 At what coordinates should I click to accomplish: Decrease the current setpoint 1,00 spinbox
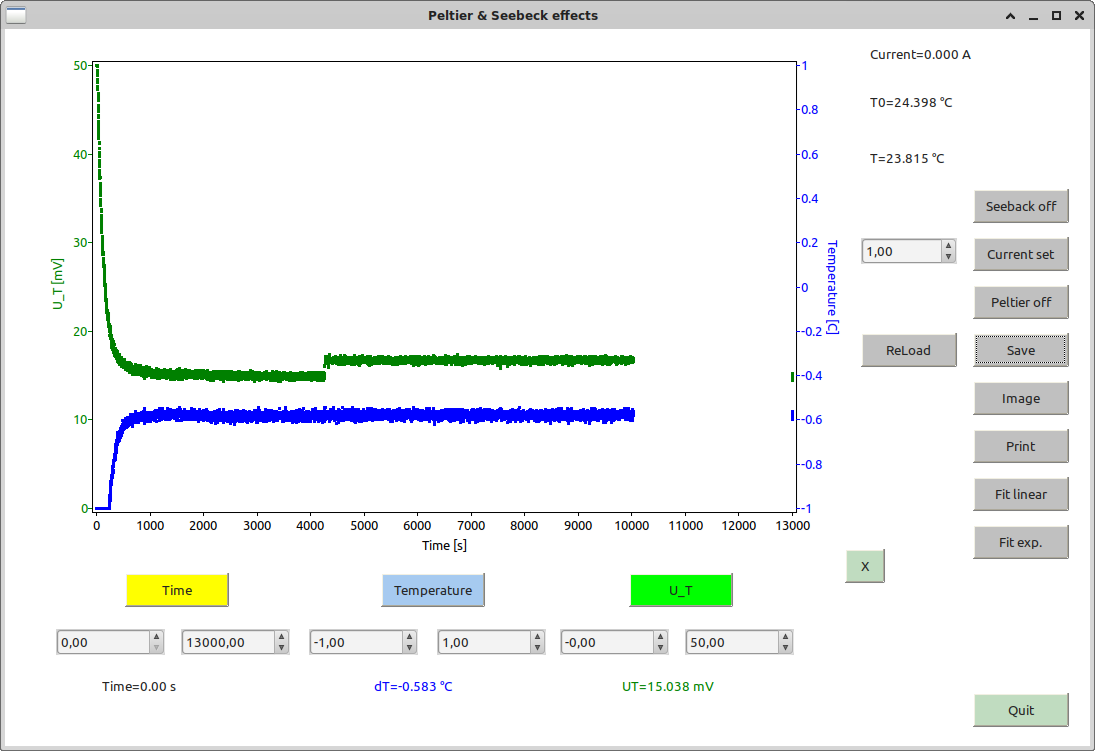[948, 257]
